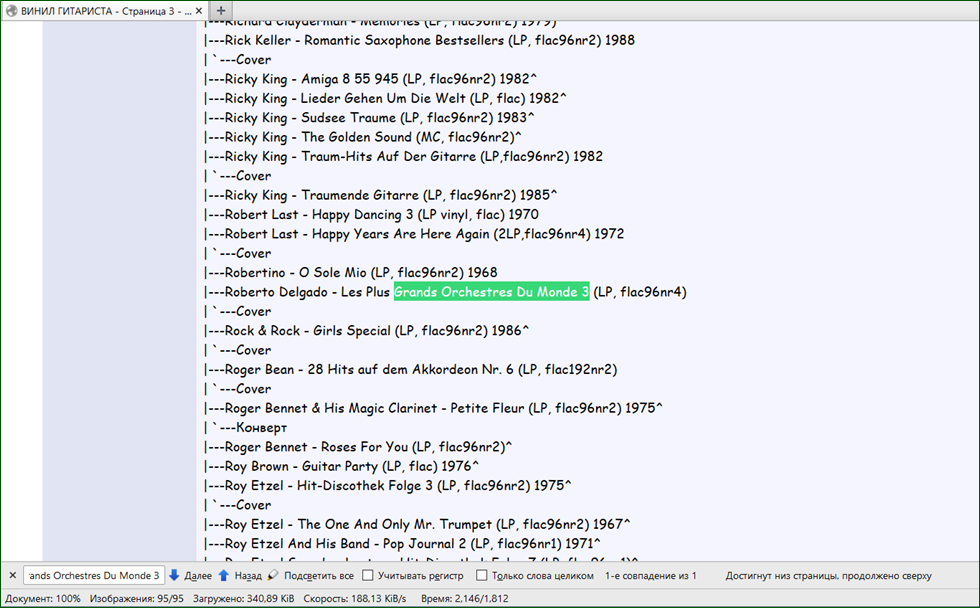Close the ВИНИЛ ГИТАРИСТА tab
Screen dimensions: 980x608
[x=199, y=11]
